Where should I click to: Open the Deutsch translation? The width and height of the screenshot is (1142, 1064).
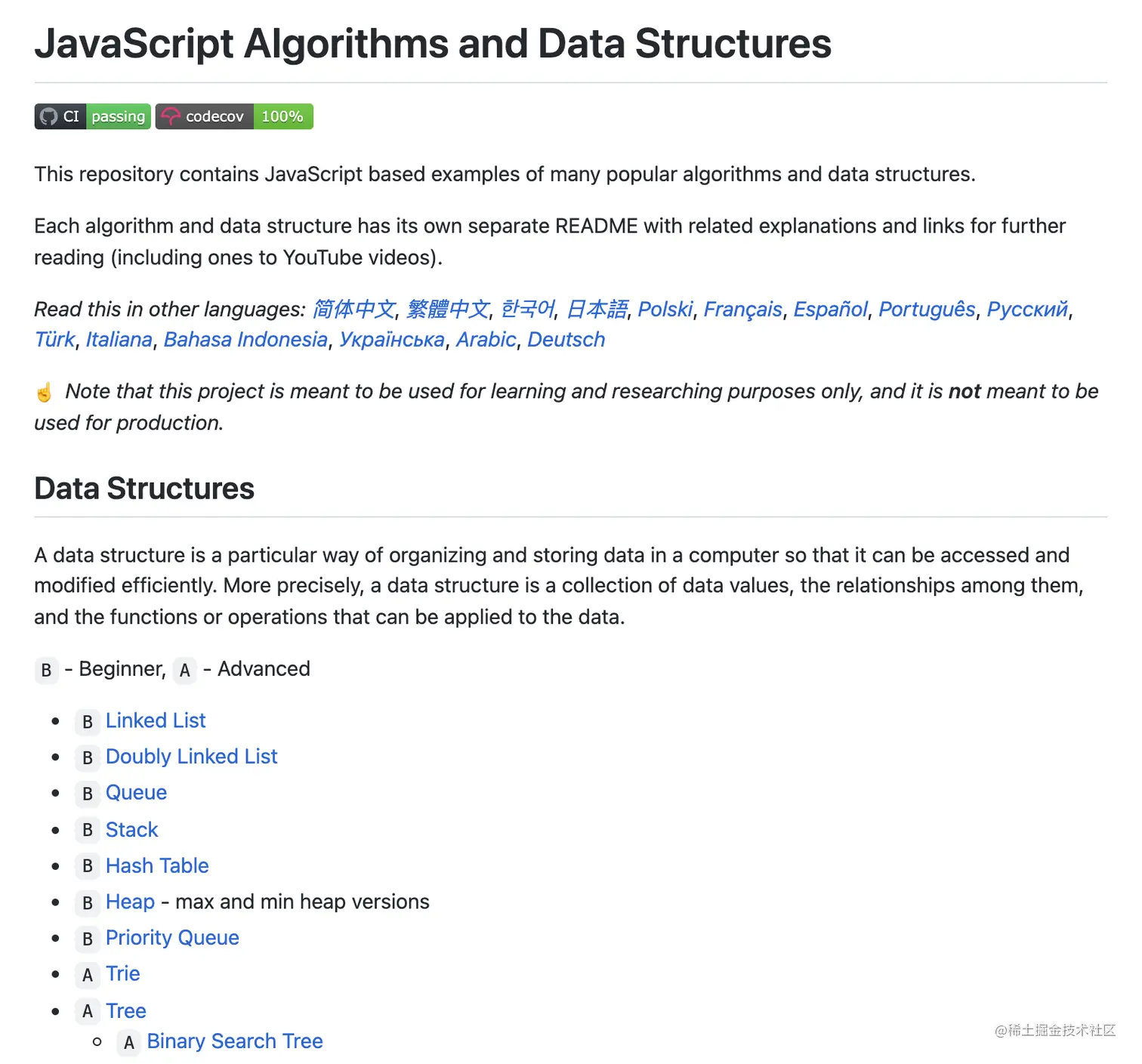[566, 340]
